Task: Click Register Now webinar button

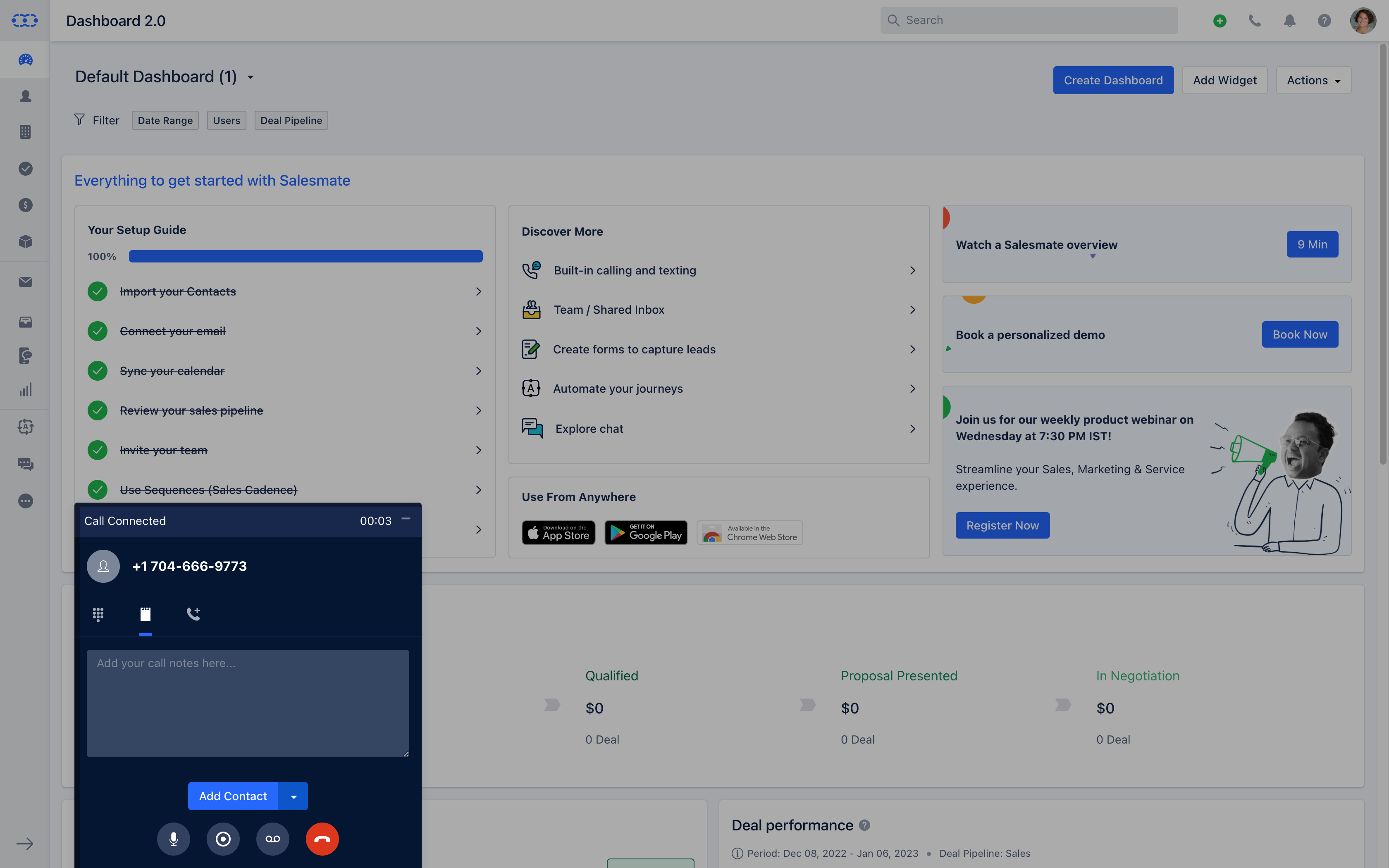Action: [1002, 525]
